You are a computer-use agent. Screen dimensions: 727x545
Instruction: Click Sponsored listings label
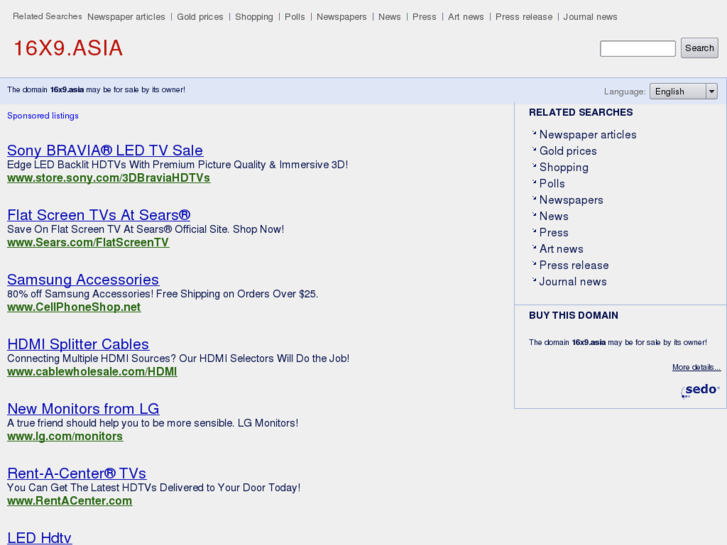43,115
